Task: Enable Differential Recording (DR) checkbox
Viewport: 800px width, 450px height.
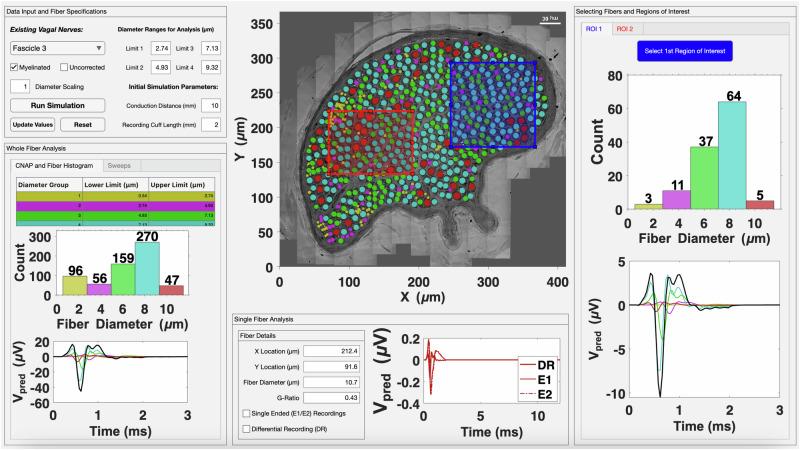Action: pos(246,429)
